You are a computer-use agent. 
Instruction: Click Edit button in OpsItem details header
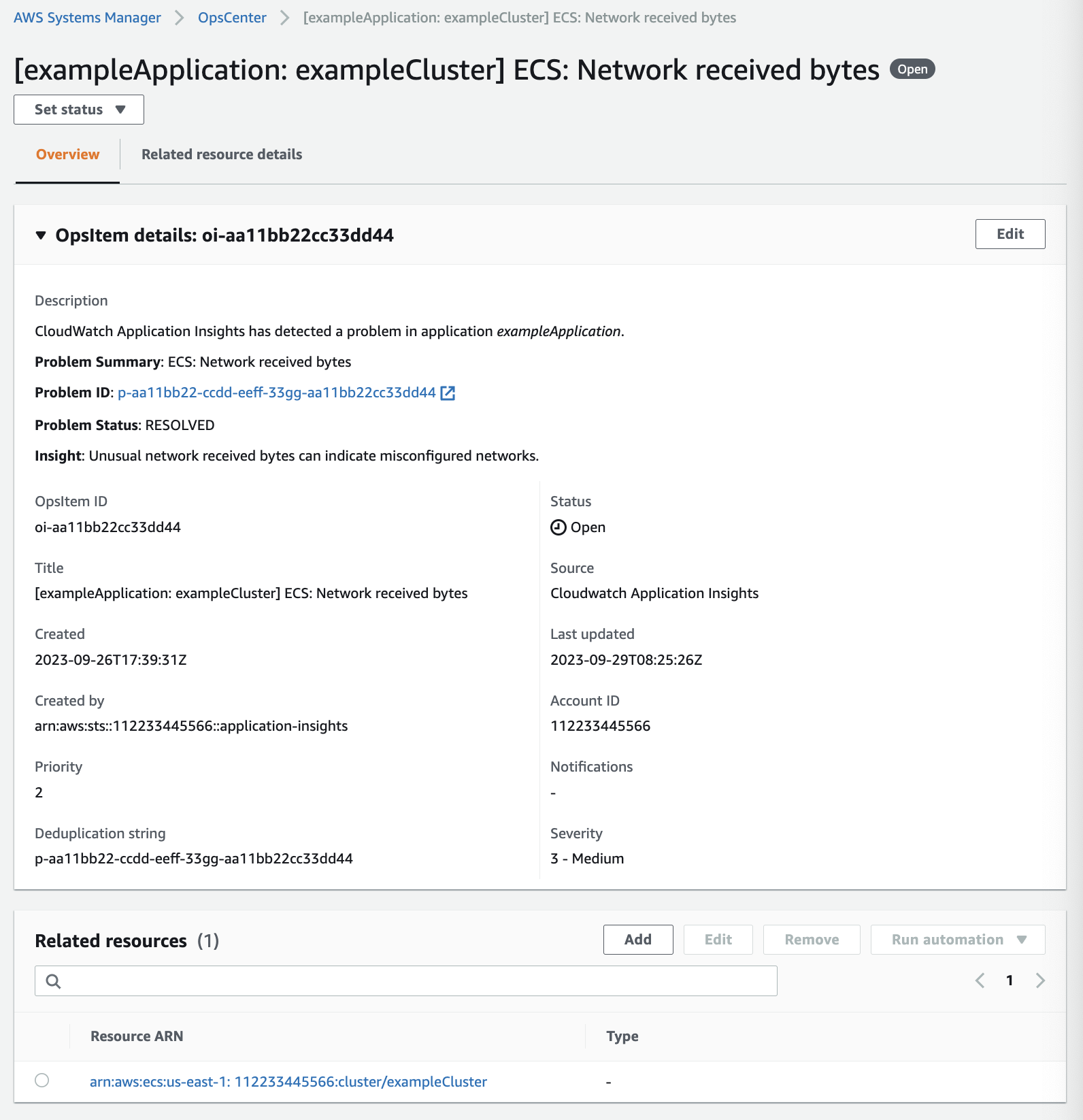coord(1010,234)
